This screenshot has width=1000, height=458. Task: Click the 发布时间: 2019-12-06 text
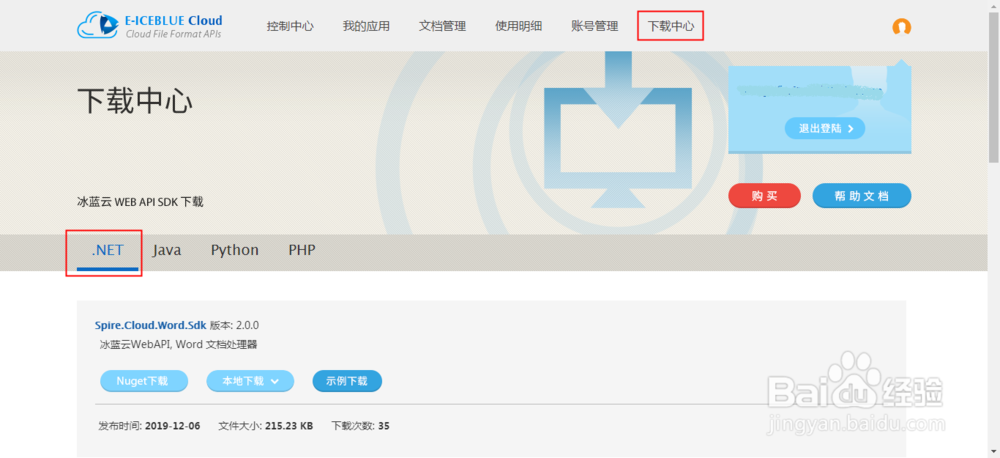149,425
